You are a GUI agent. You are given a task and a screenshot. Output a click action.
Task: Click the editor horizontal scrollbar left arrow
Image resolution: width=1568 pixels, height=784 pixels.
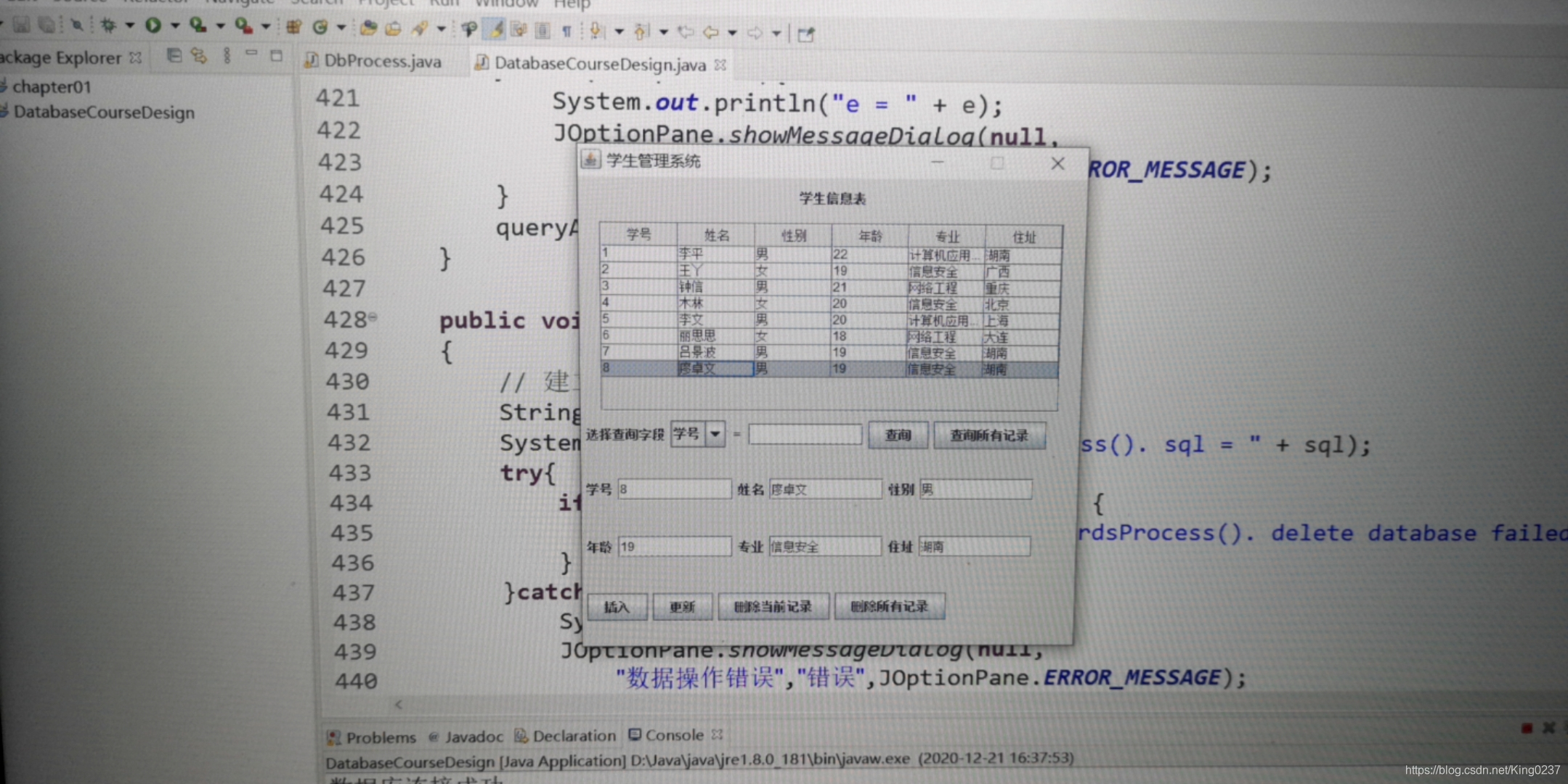pos(398,704)
